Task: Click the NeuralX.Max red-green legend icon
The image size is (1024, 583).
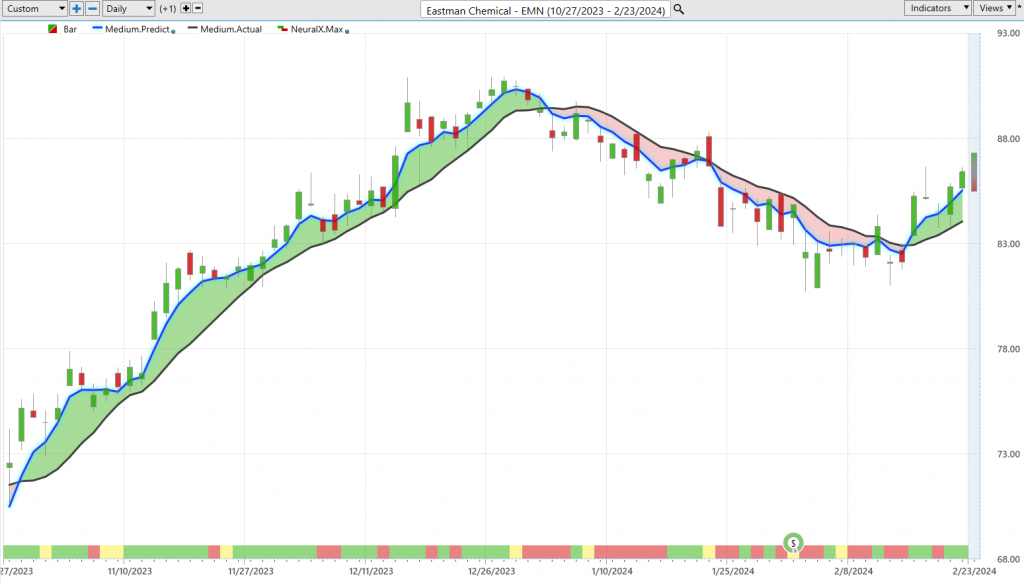Action: (282, 29)
